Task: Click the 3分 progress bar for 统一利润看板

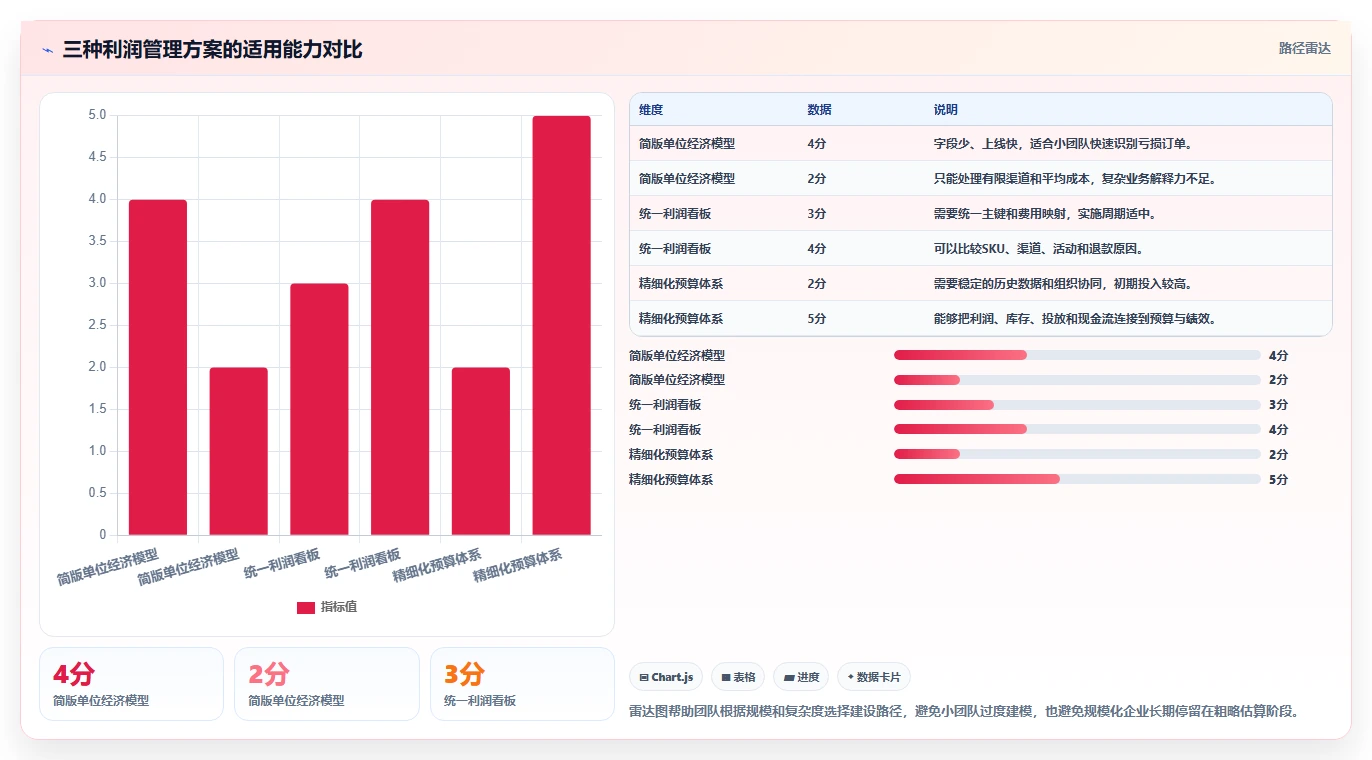Action: point(1077,405)
